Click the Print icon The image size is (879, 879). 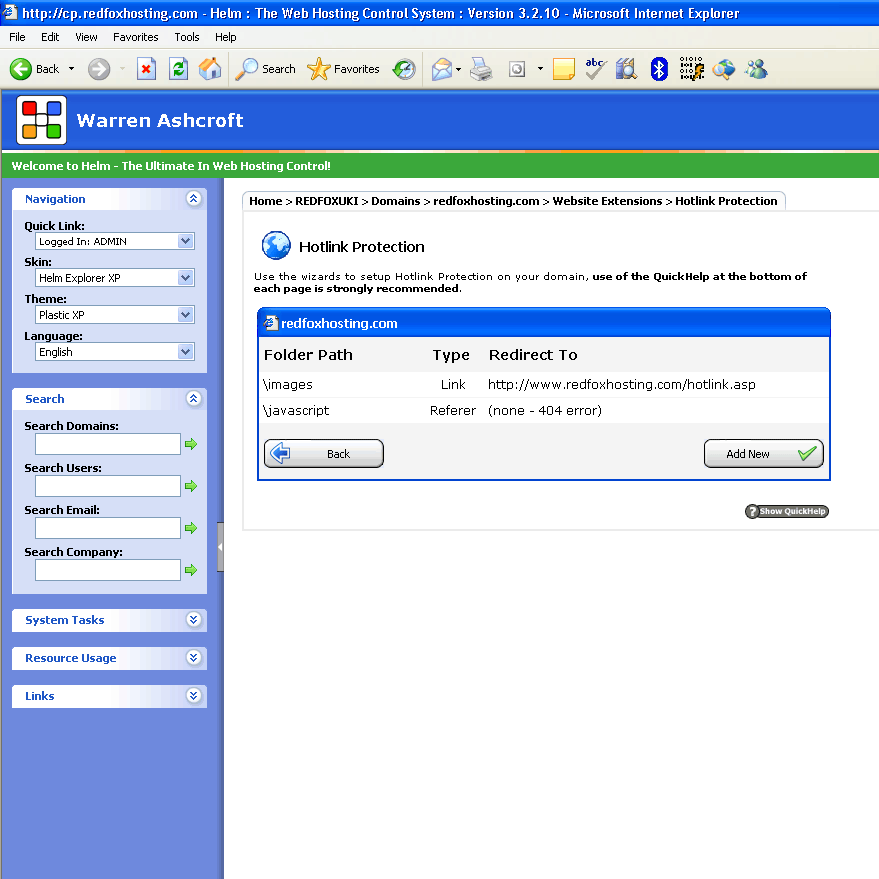click(x=481, y=70)
